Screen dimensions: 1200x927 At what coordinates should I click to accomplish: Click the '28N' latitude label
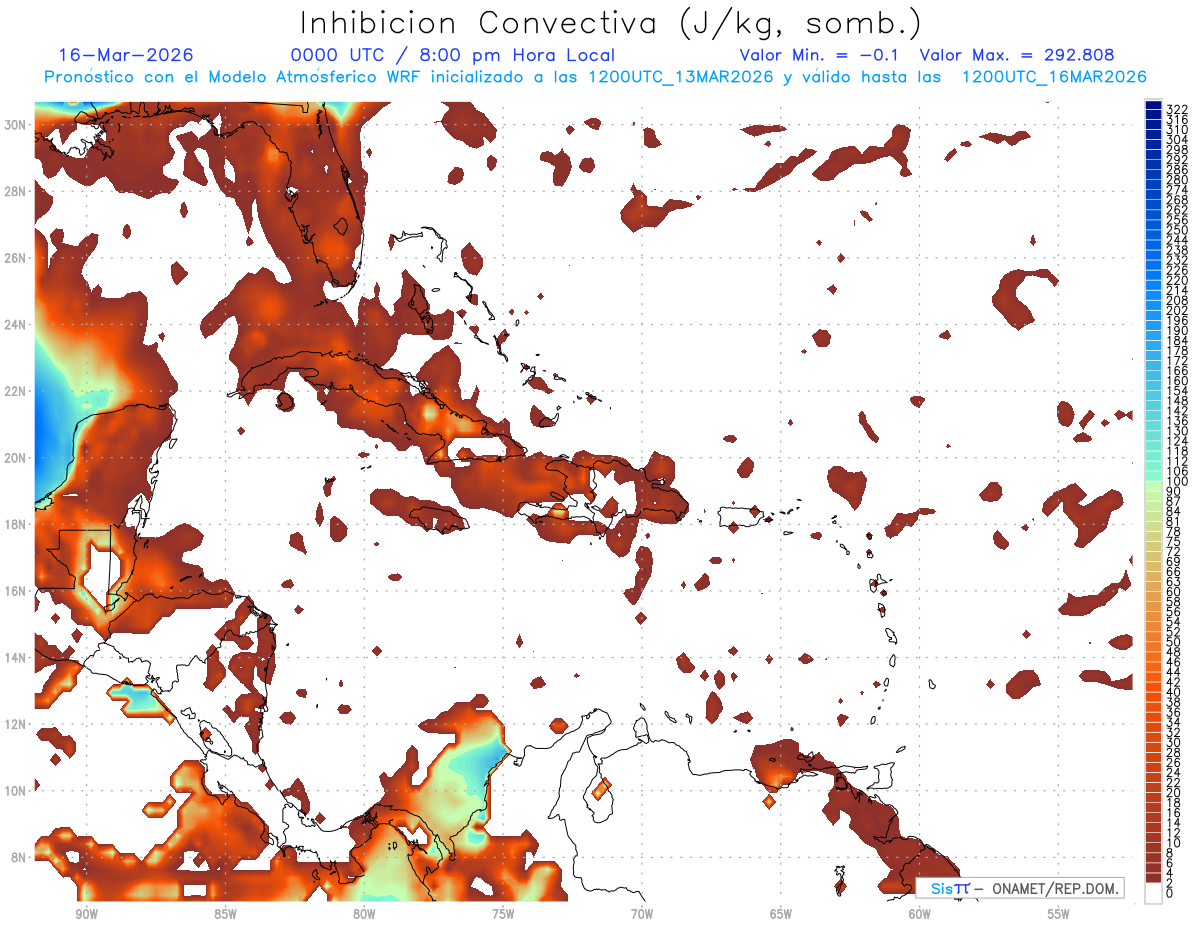tap(17, 191)
